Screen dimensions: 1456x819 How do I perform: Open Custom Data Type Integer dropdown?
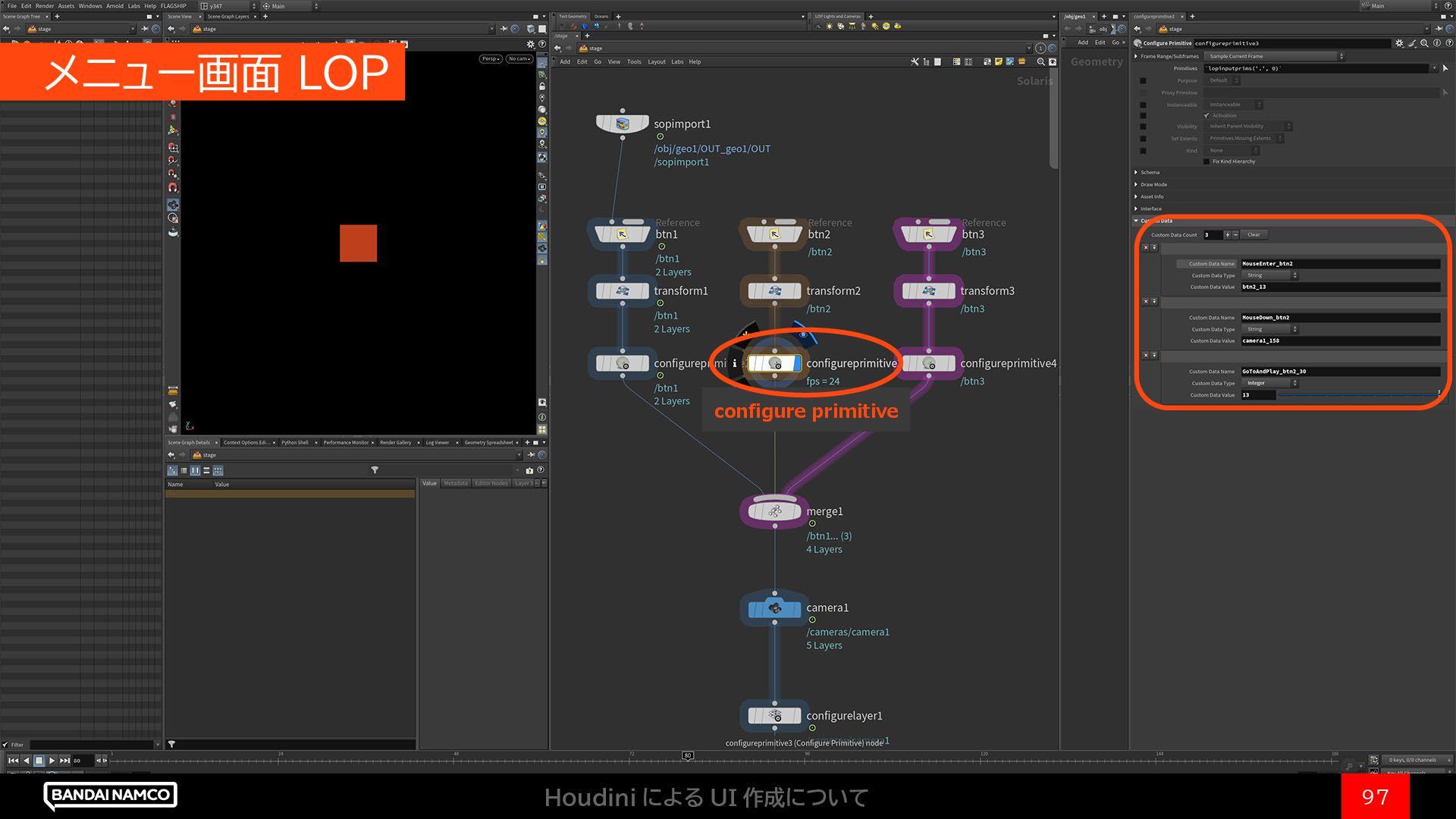[x=1270, y=383]
